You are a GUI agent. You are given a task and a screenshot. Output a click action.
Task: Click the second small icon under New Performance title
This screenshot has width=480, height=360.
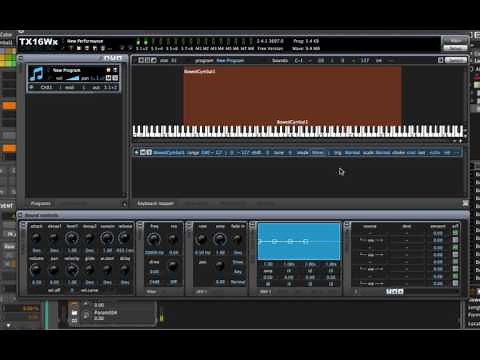(x=79, y=48)
